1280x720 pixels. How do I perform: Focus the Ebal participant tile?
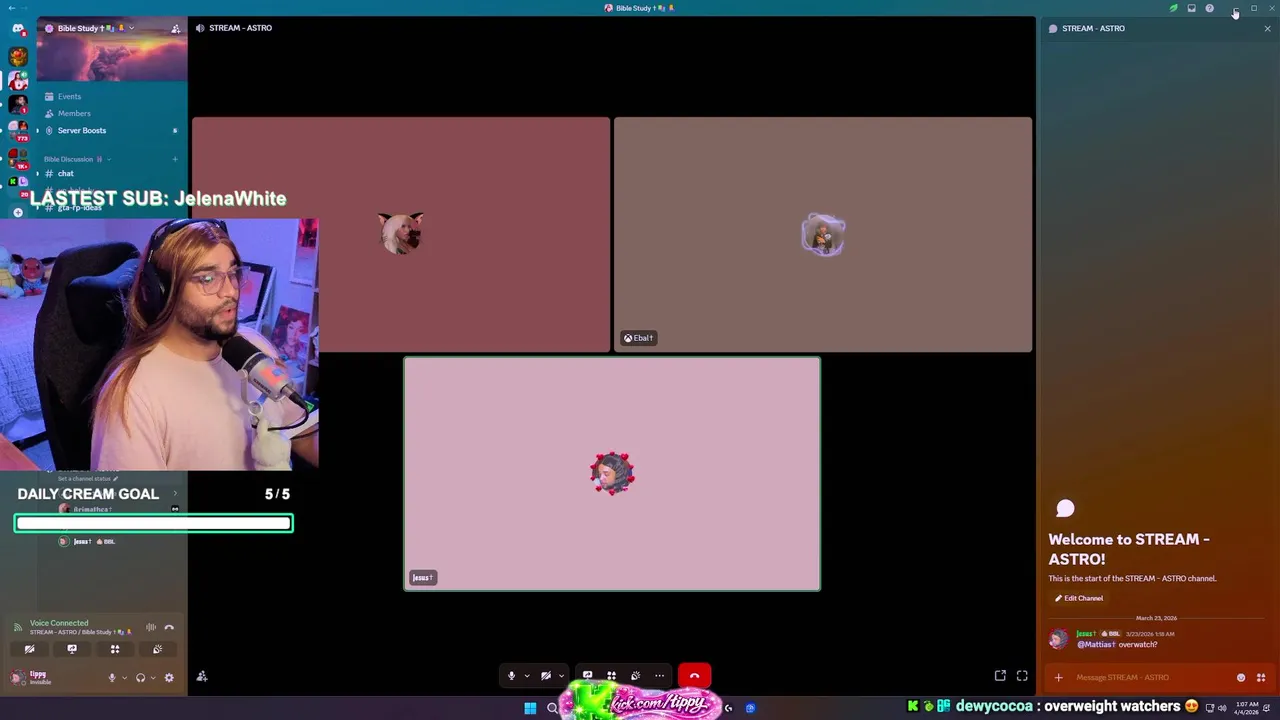[823, 235]
